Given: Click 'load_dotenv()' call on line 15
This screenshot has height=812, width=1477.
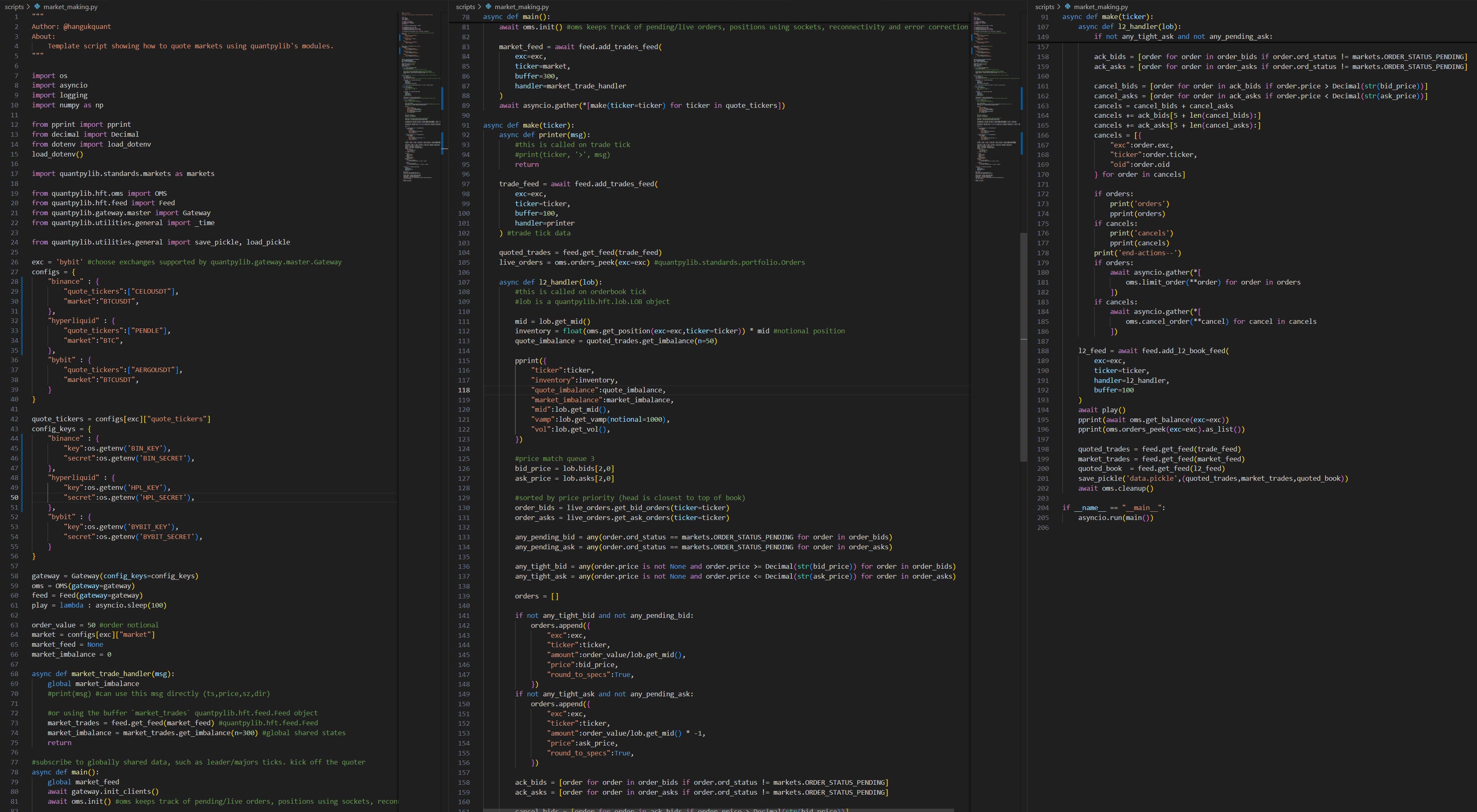Looking at the screenshot, I should [58, 154].
